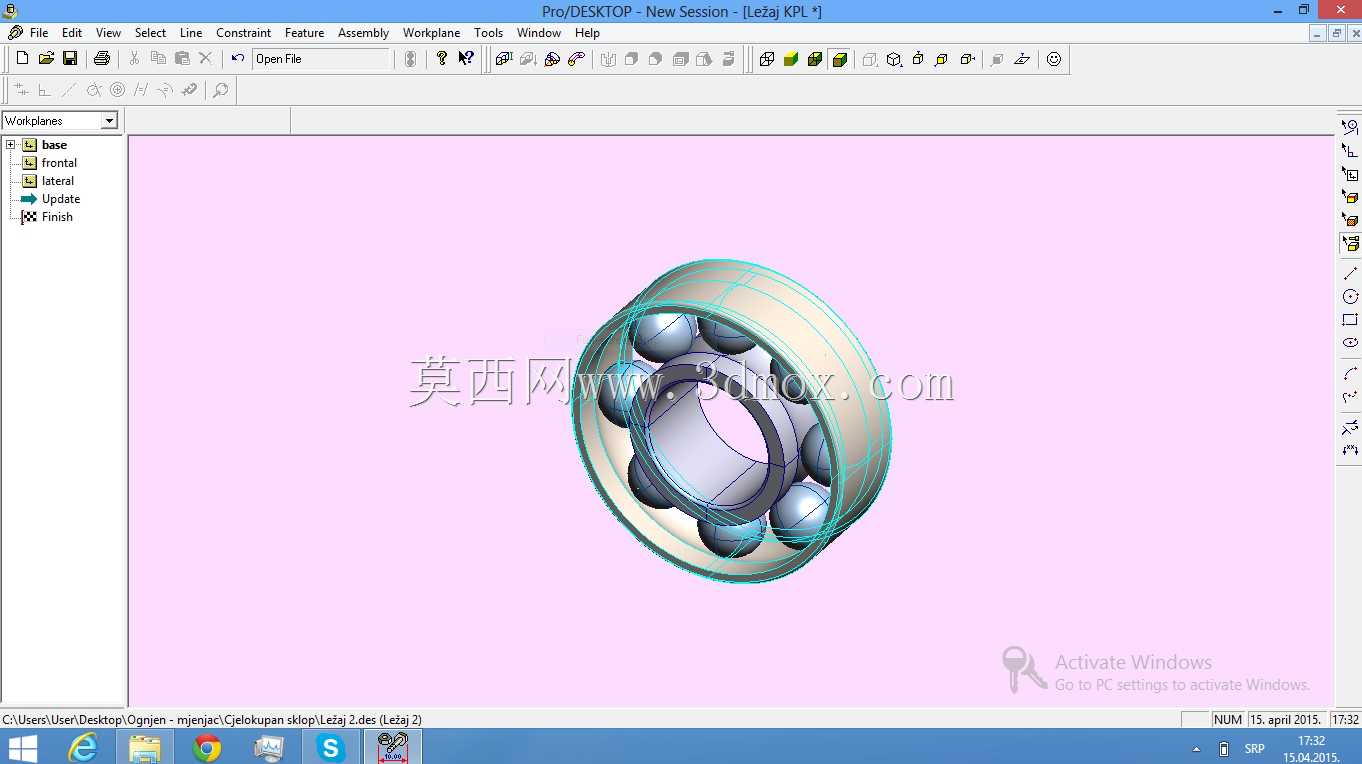Select transparent shaded display icon
The height and width of the screenshot is (764, 1362).
click(x=815, y=59)
